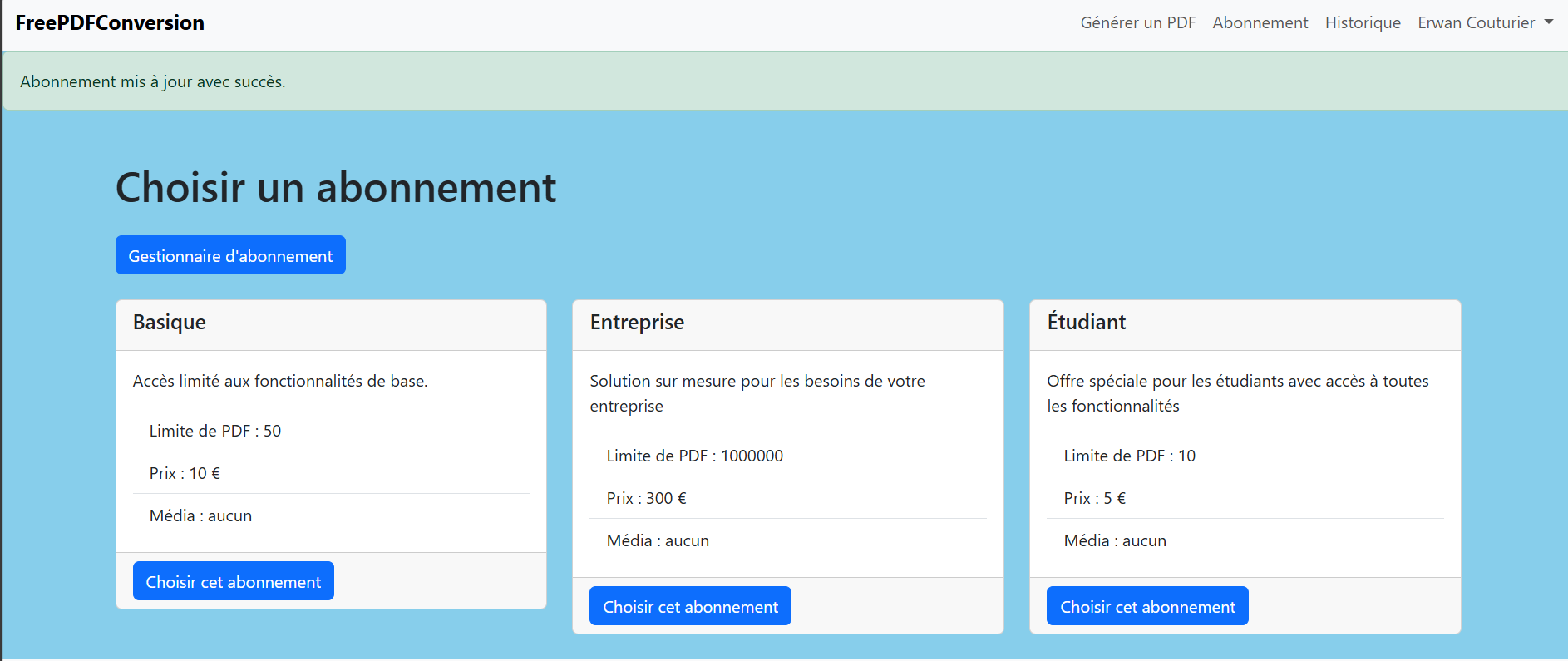Viewport: 1568px width, 661px height.
Task: Choose the Basique subscription plan
Action: pos(234,581)
